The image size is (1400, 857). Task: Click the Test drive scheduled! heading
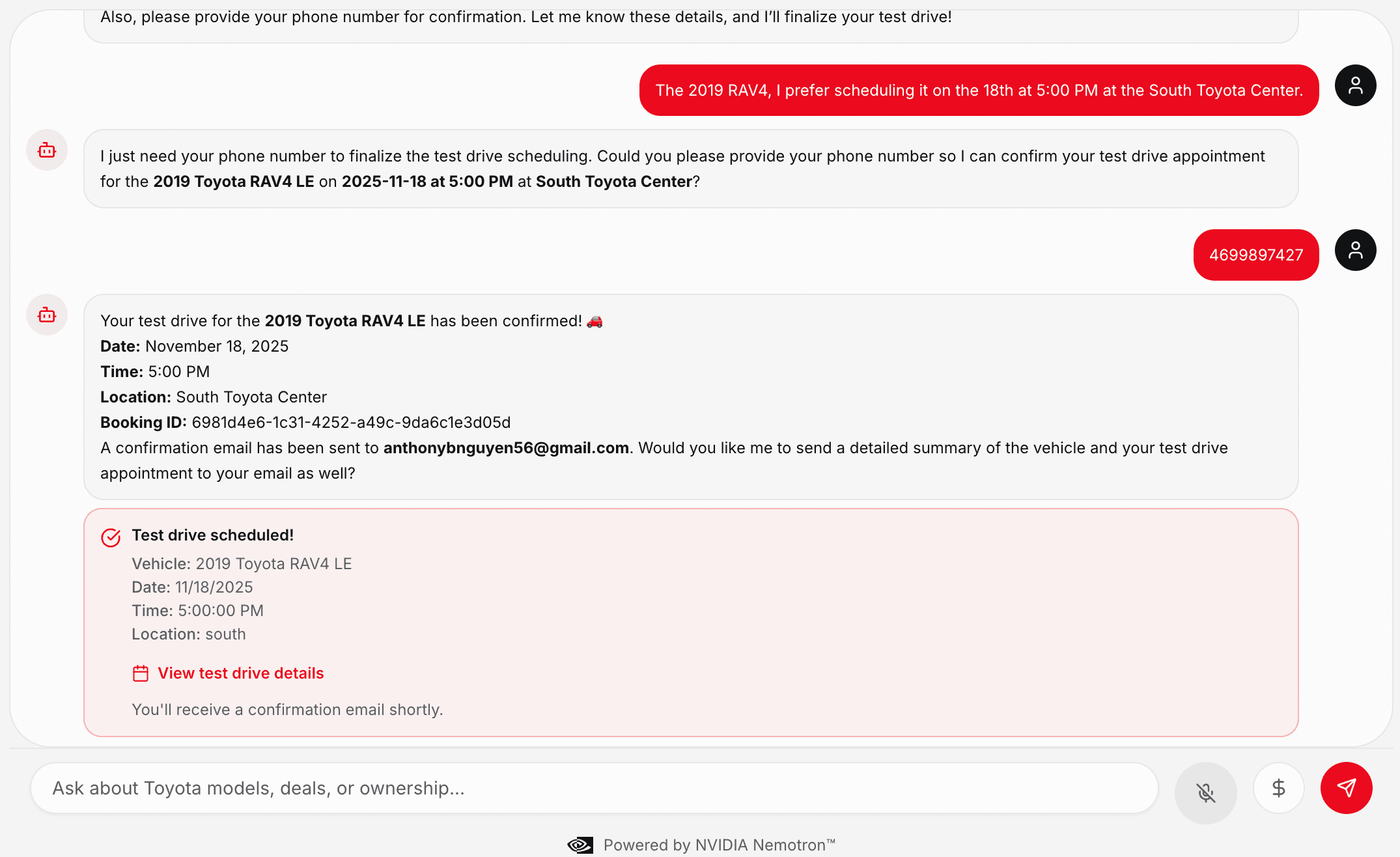[x=212, y=535]
